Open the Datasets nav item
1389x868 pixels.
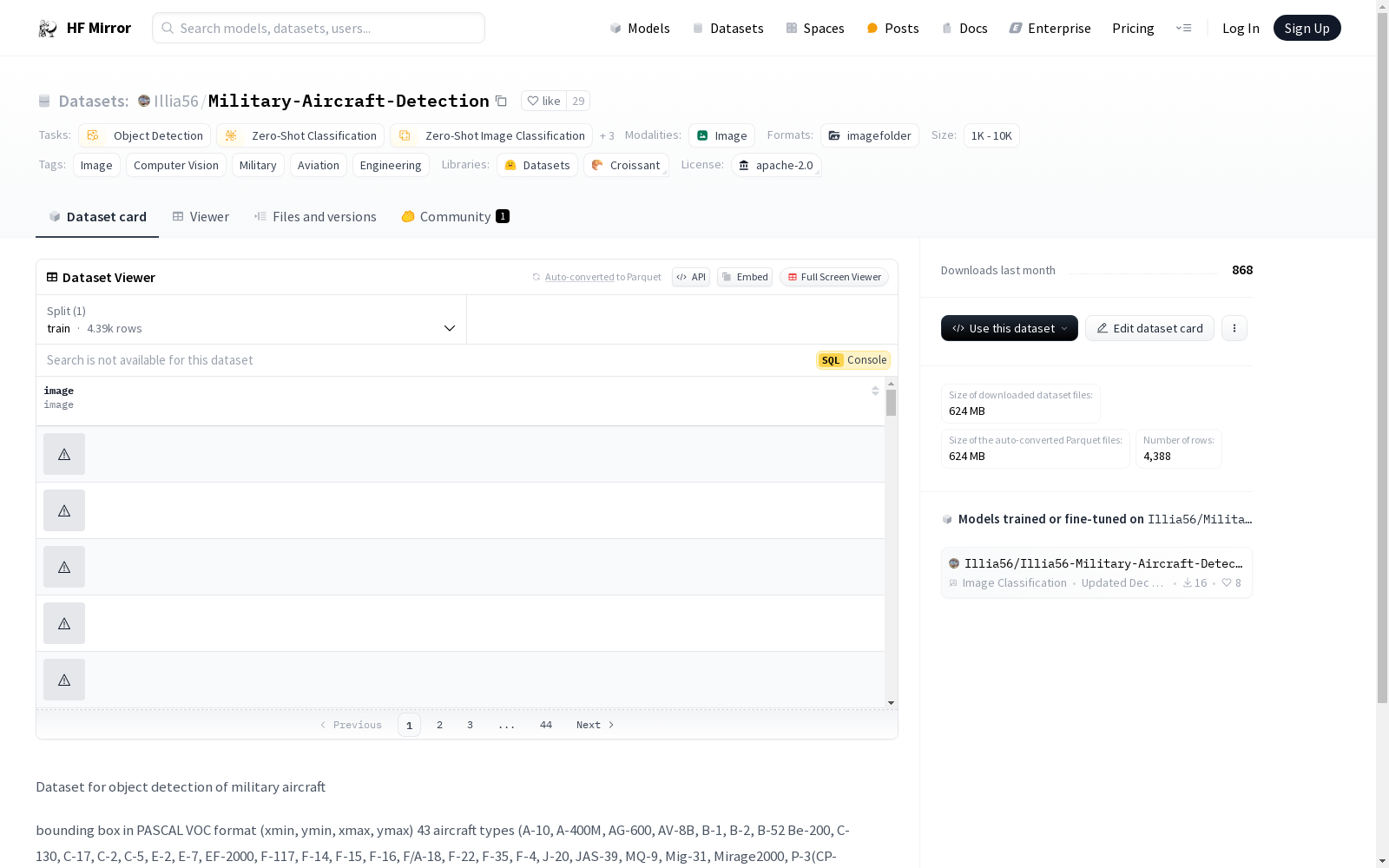(x=727, y=28)
